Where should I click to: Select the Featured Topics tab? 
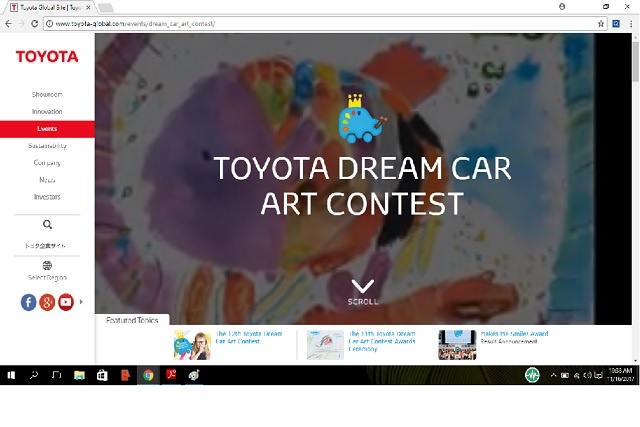[132, 320]
